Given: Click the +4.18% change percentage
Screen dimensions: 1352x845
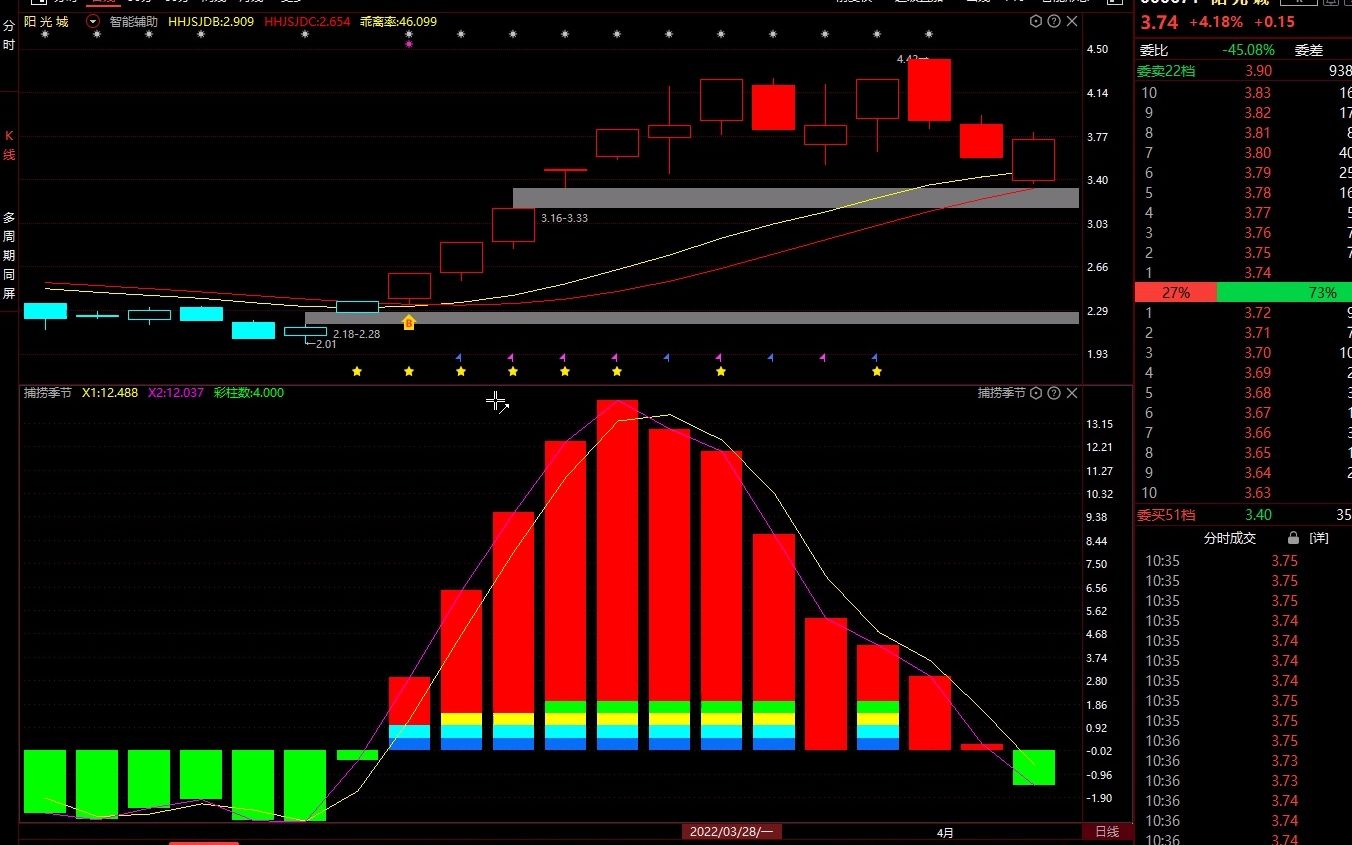Looking at the screenshot, I should coord(1215,22).
